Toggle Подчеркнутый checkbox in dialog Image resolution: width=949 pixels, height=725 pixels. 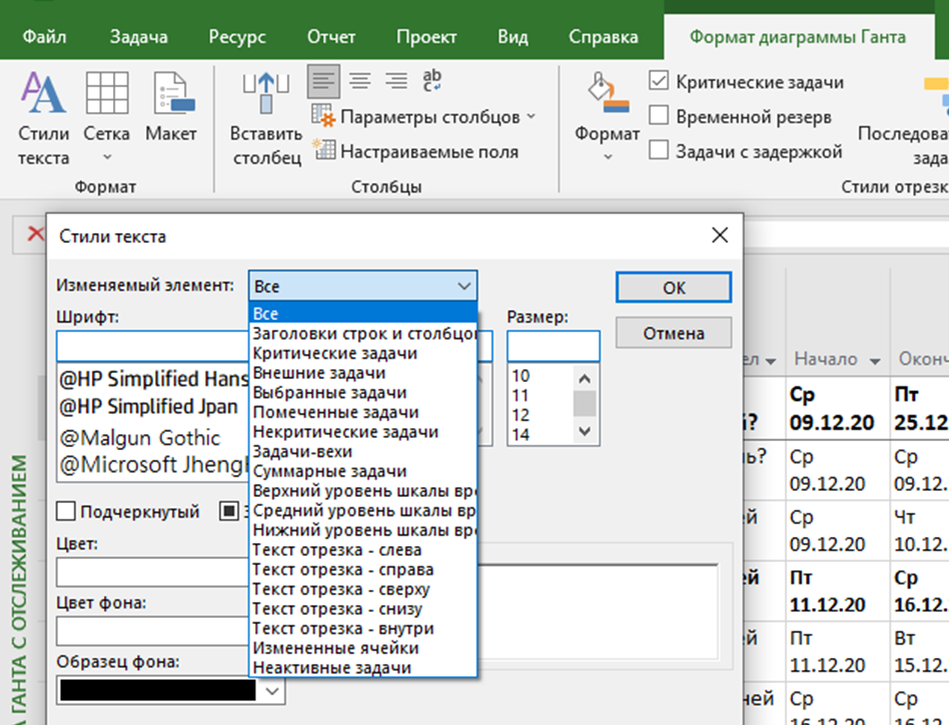(66, 511)
